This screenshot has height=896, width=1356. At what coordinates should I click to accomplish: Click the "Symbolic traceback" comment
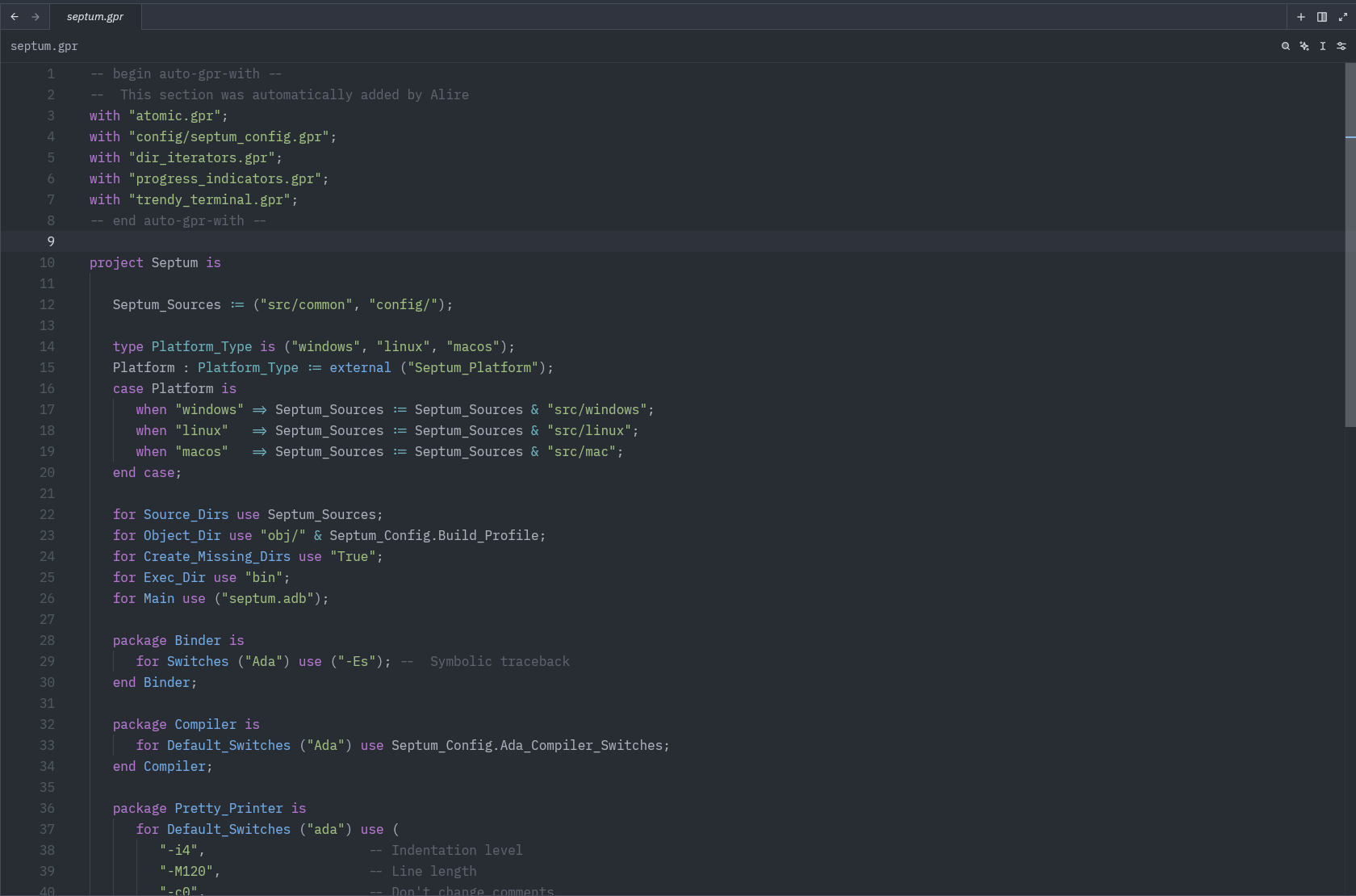pos(499,661)
